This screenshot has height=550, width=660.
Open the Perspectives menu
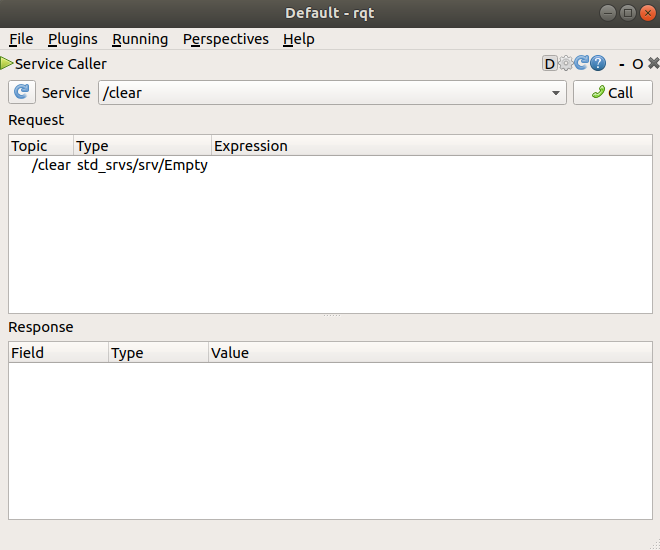[226, 39]
